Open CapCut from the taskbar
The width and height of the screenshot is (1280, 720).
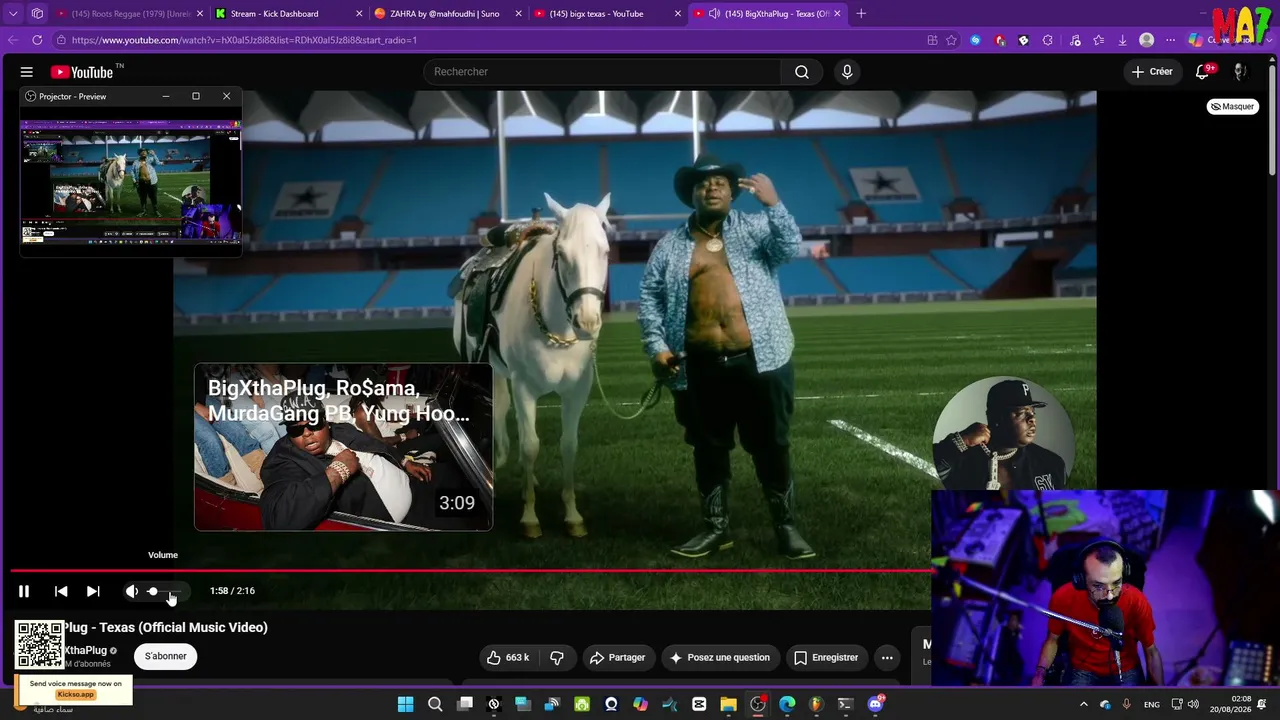(699, 704)
